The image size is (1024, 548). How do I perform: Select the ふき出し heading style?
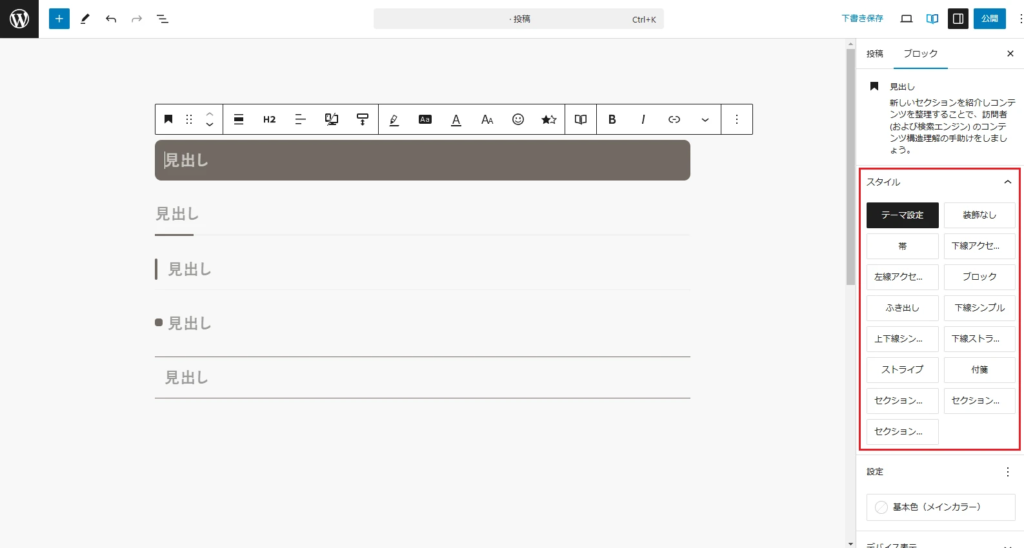tap(902, 307)
